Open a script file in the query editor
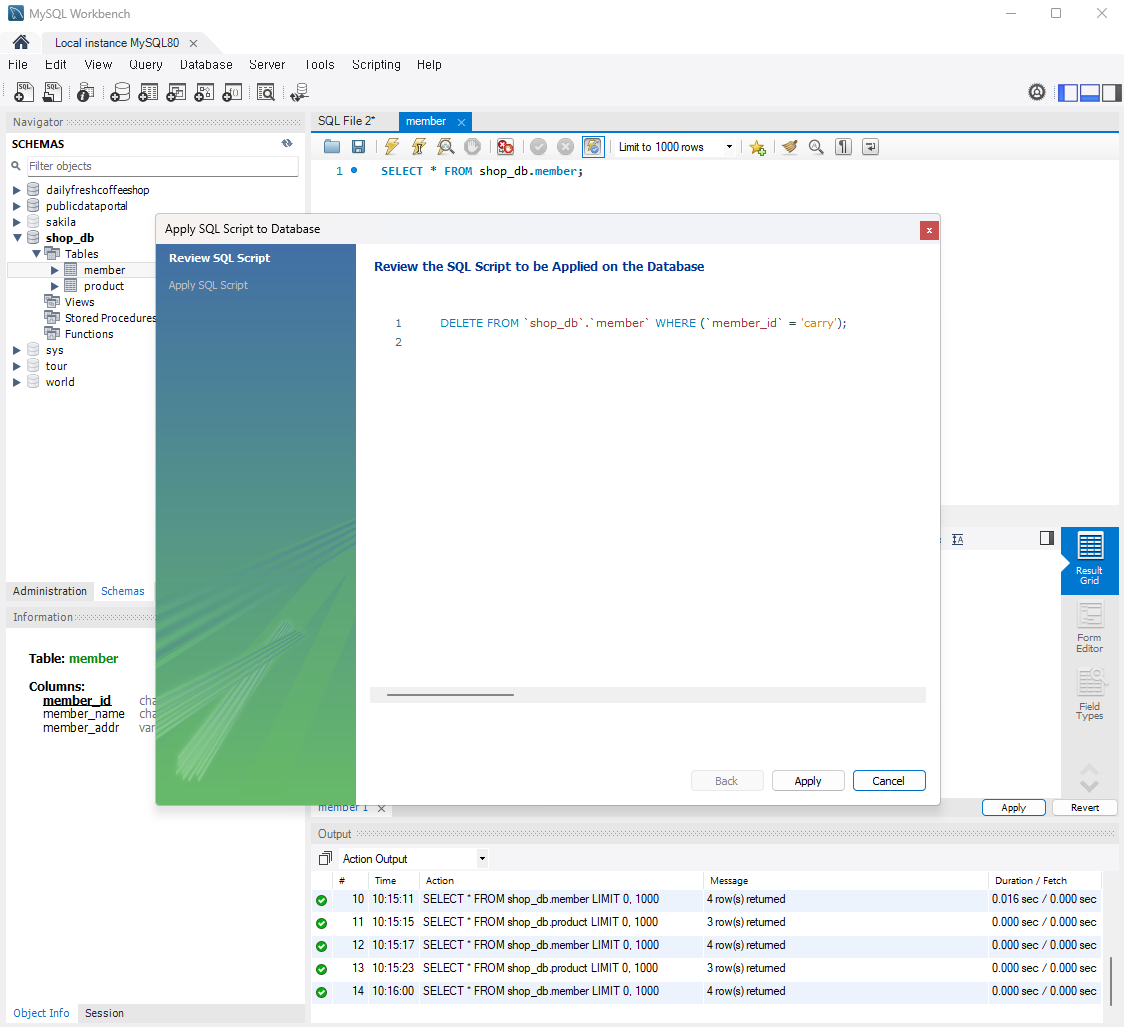The height and width of the screenshot is (1027, 1124). (x=332, y=147)
